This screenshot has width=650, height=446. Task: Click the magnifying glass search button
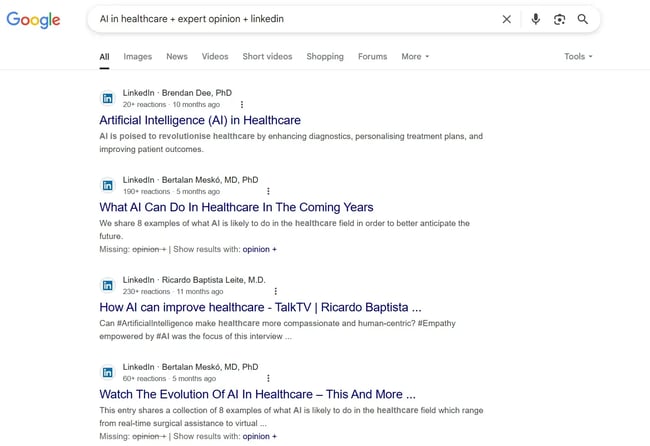point(583,19)
